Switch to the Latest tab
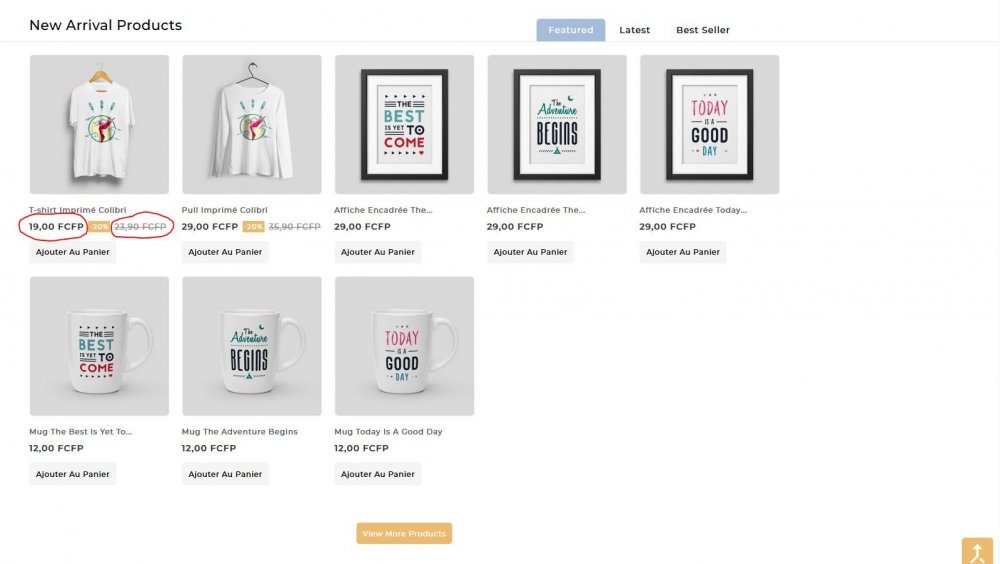The height and width of the screenshot is (564, 1000). click(635, 30)
